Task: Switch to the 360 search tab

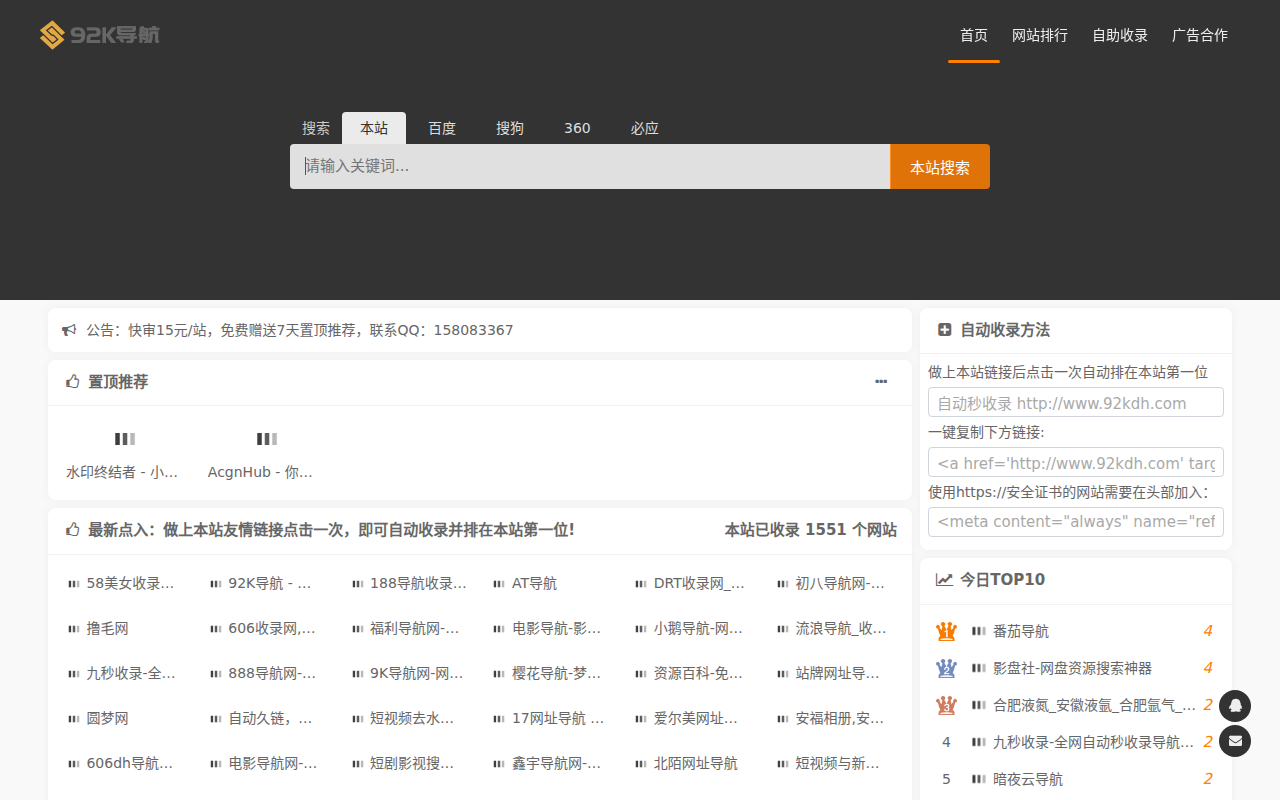Action: pos(577,128)
